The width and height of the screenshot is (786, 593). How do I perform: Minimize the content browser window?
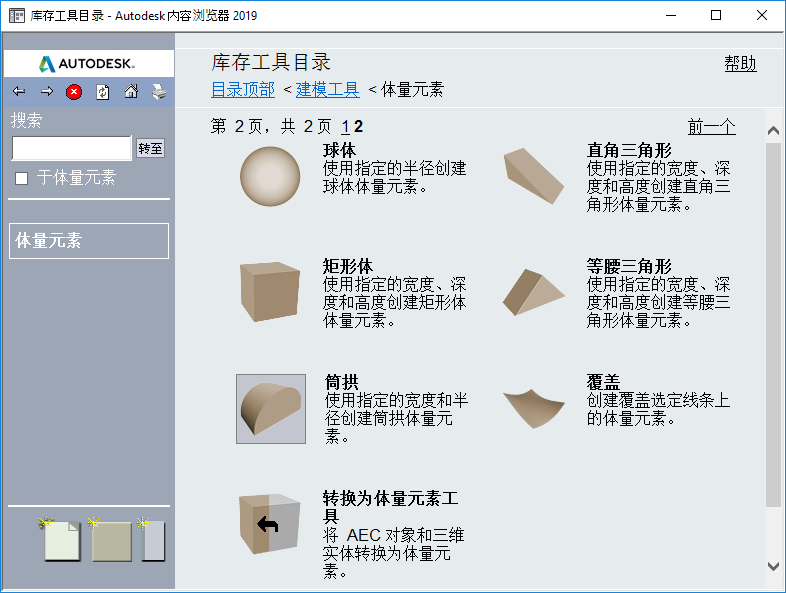click(x=671, y=16)
